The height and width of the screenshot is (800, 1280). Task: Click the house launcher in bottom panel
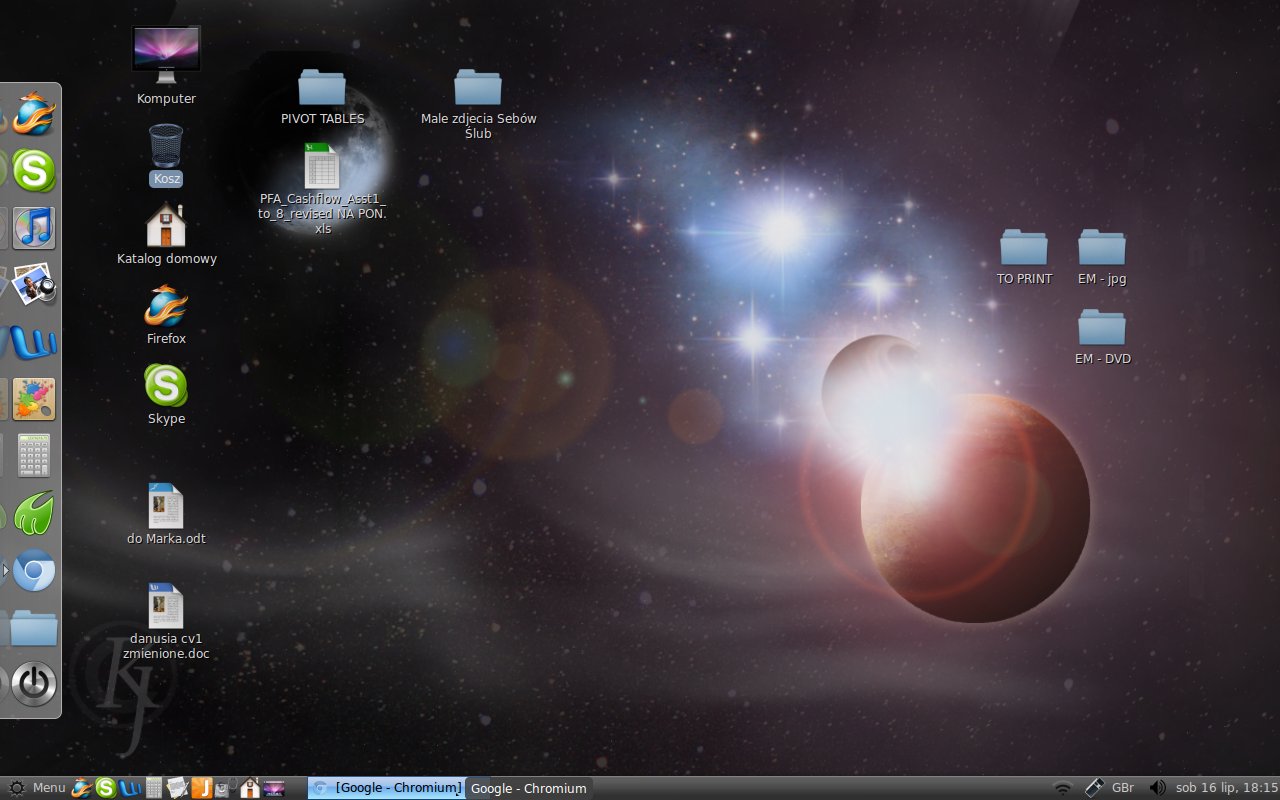[250, 788]
